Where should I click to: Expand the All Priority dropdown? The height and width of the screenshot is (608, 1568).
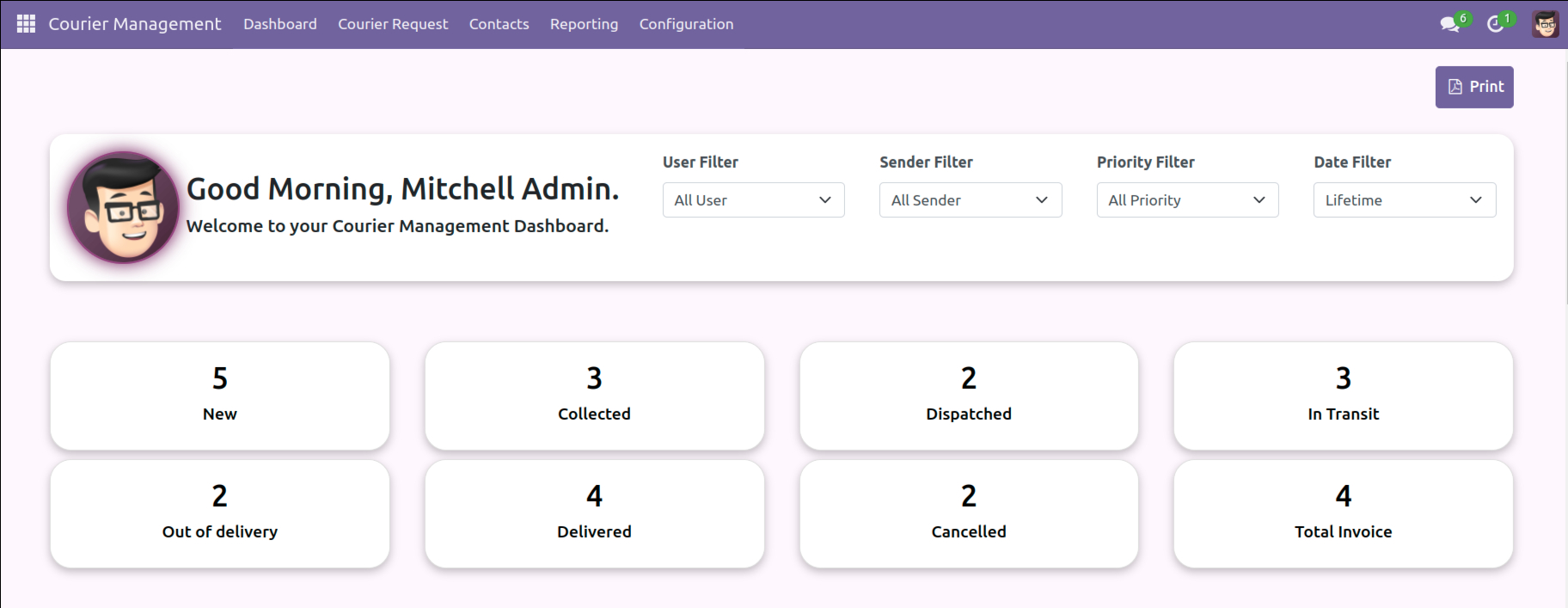1187,200
